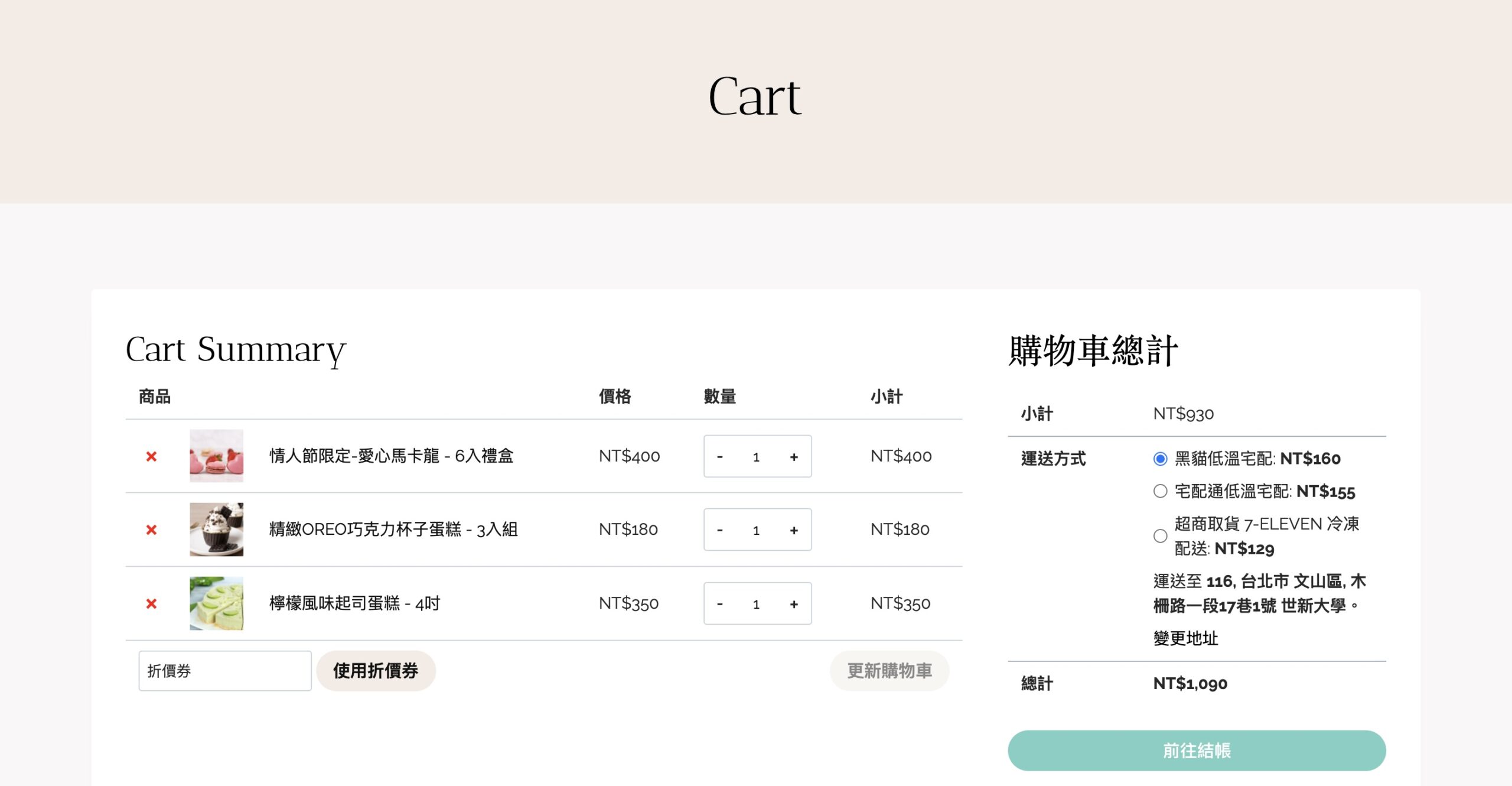The width and height of the screenshot is (1512, 786).
Task: Increase OREO cupcake quantity with plus
Action: tap(794, 530)
